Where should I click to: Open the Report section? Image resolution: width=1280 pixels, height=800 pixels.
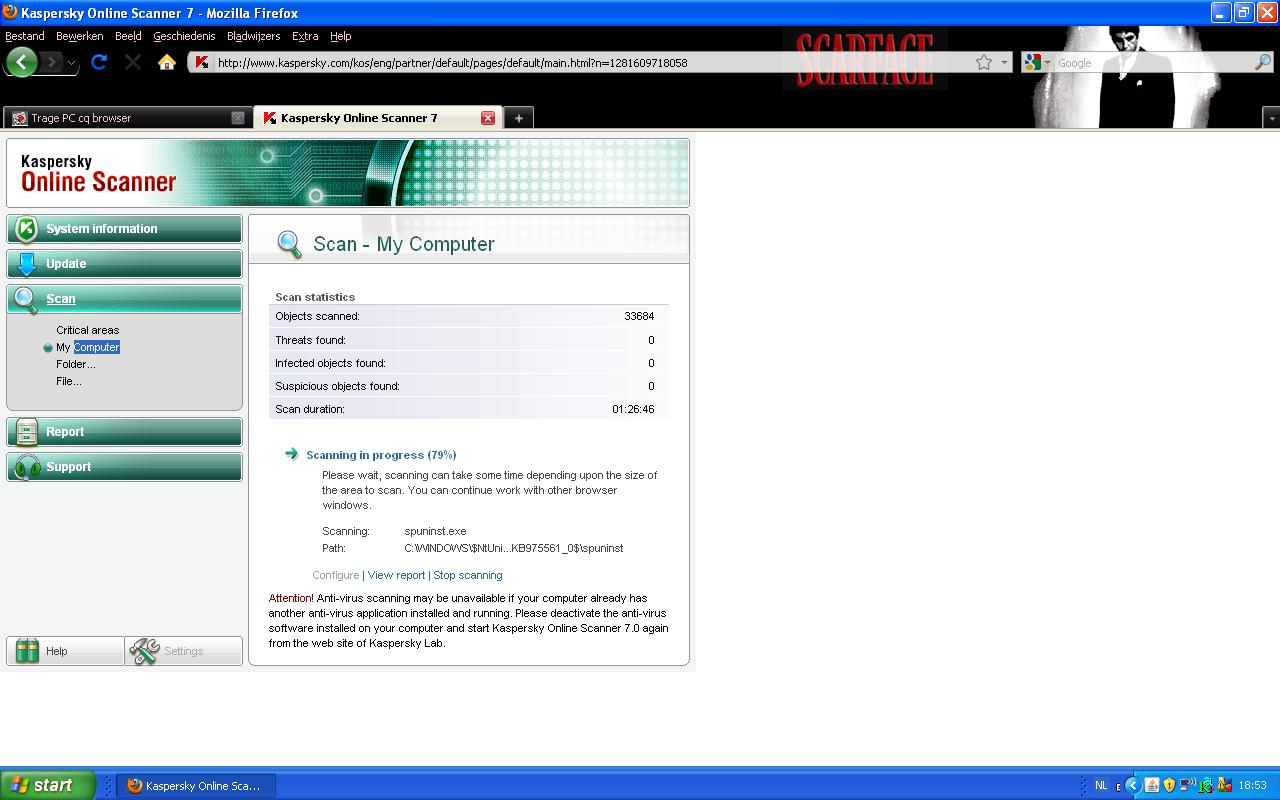pos(124,432)
